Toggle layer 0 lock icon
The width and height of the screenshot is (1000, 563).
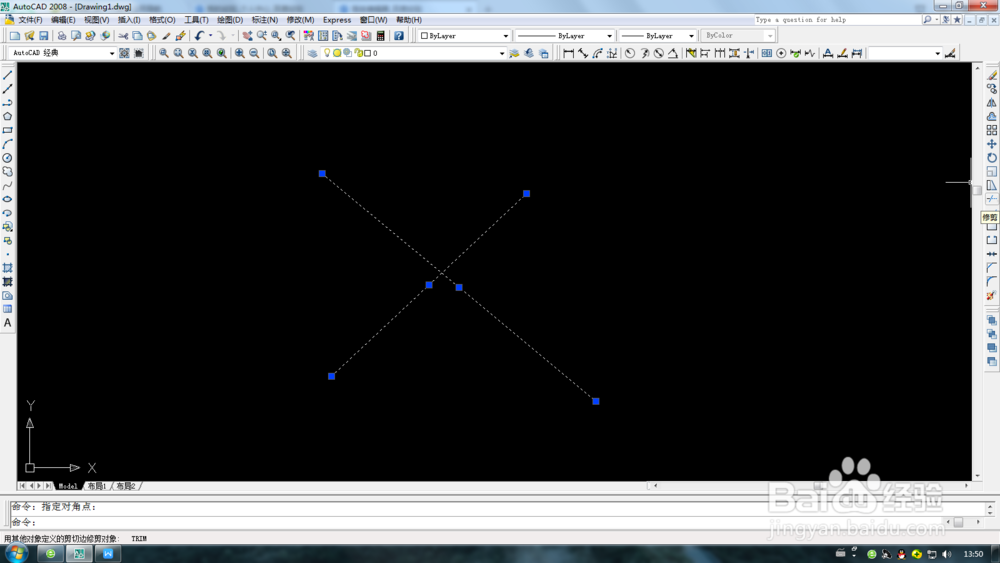(x=358, y=53)
